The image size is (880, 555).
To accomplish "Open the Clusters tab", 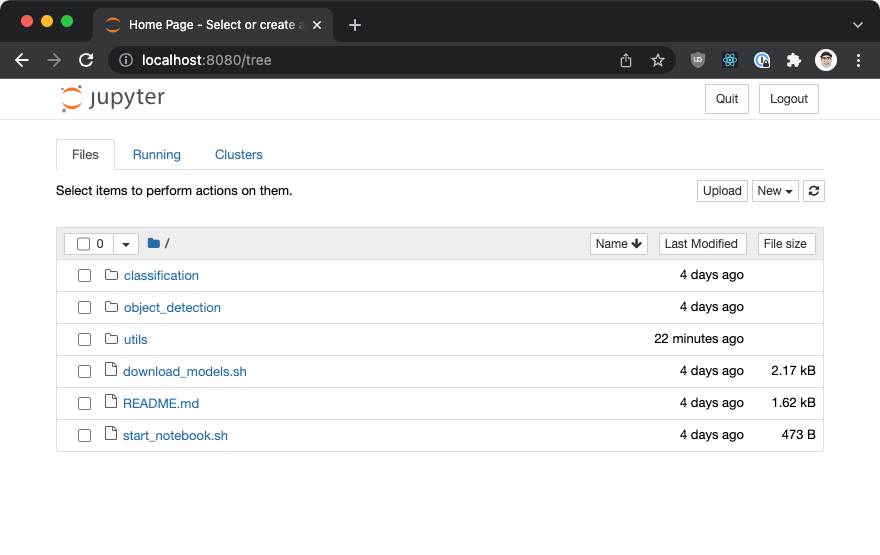I will tap(239, 155).
